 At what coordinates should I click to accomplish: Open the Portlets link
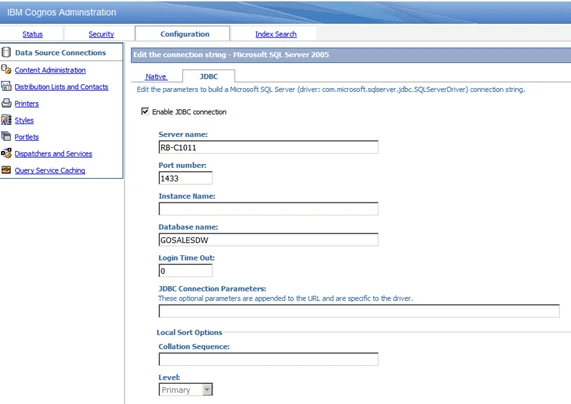coord(27,137)
